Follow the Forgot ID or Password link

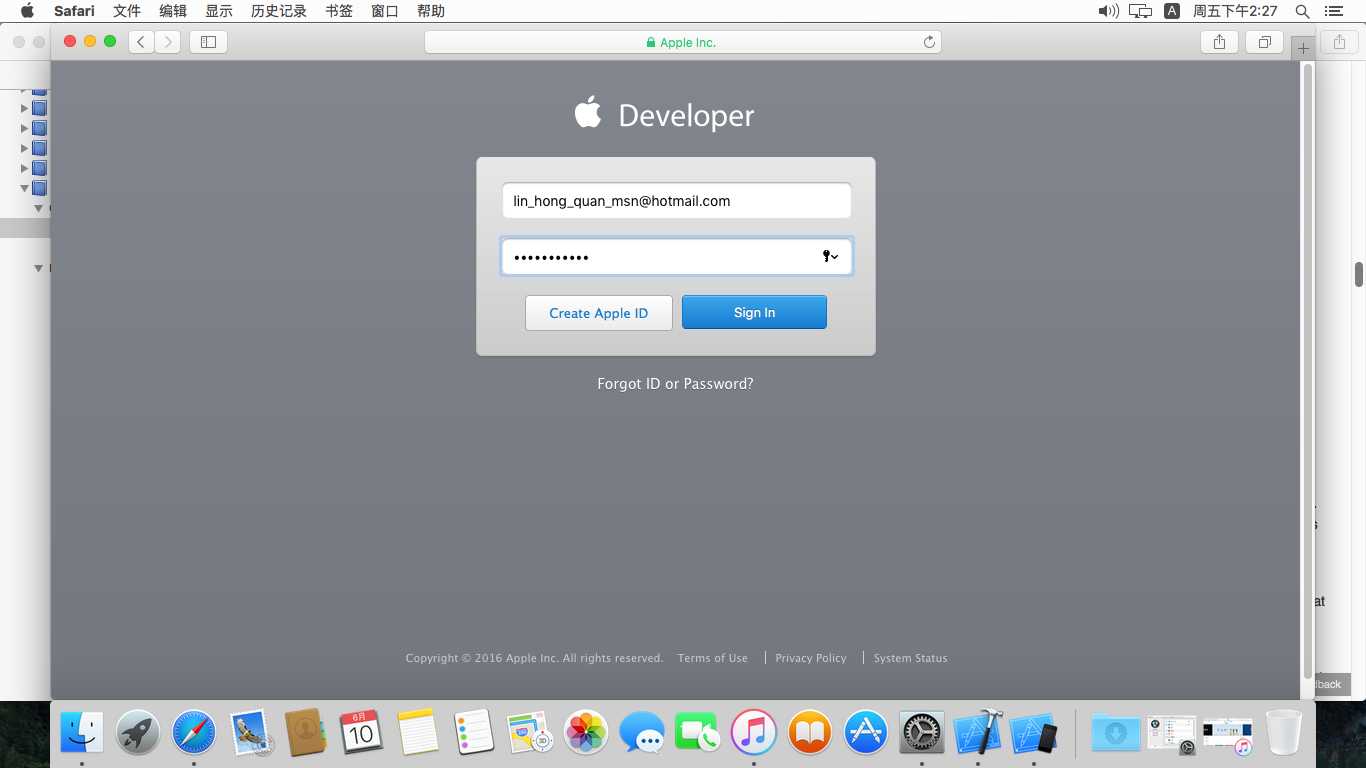tap(675, 384)
